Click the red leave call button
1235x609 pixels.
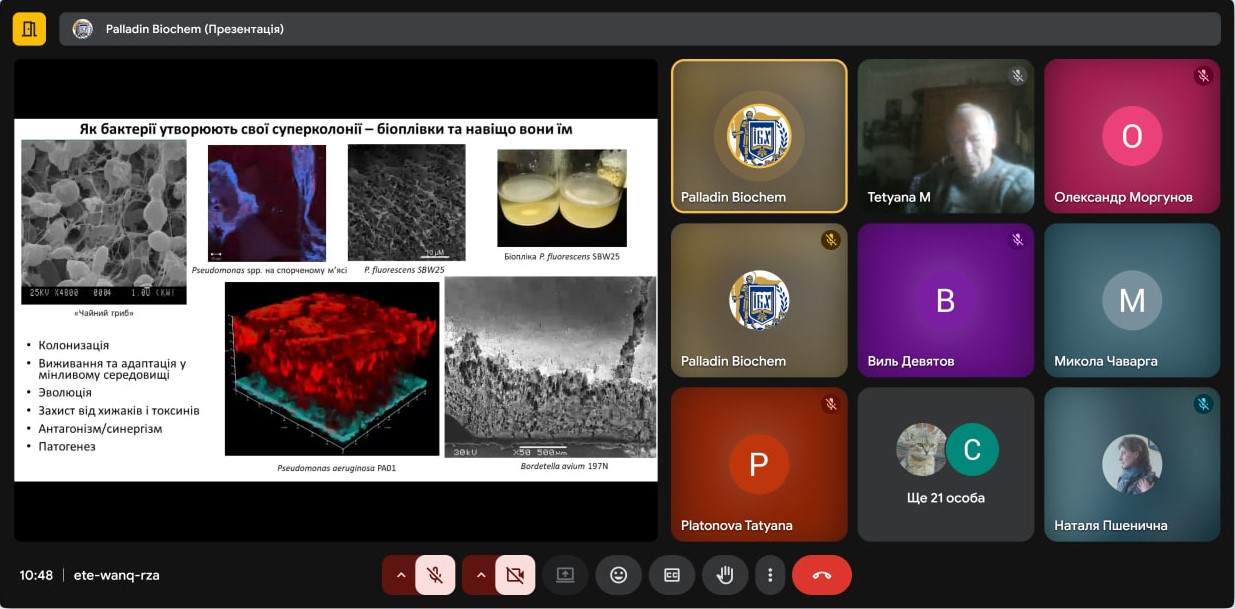point(821,575)
